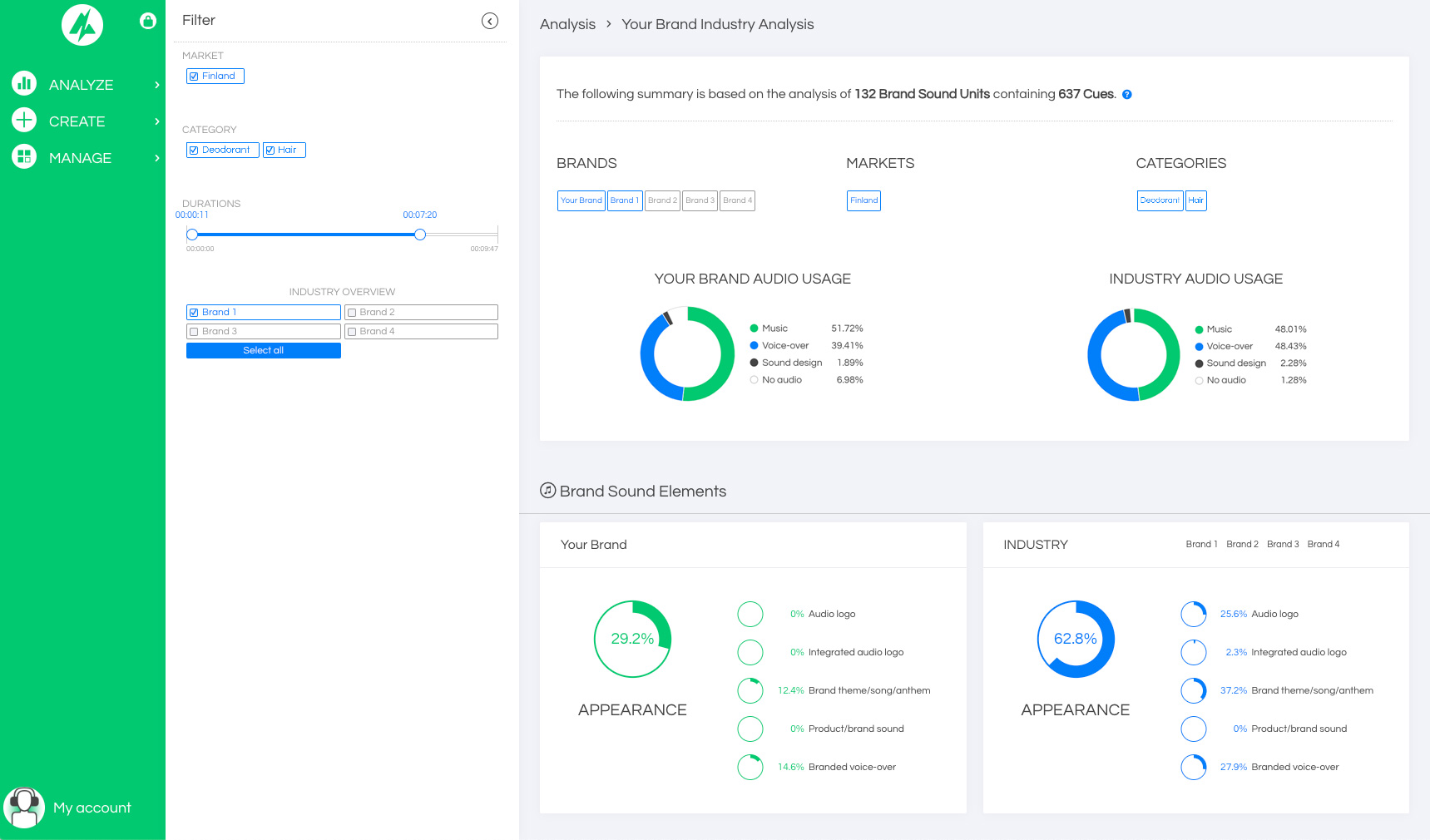Viewport: 1430px width, 840px height.
Task: Click Your Brand Integrated audio logo circle
Action: point(750,652)
